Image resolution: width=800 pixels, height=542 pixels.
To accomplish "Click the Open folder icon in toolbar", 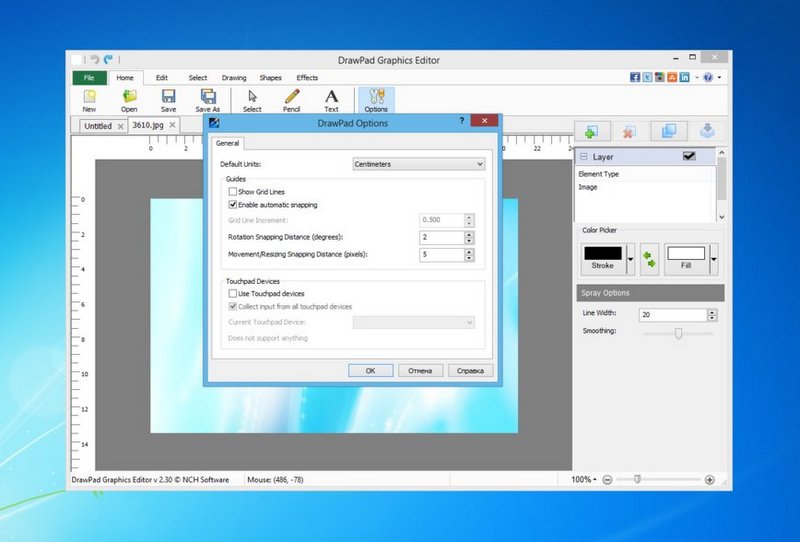I will [x=129, y=100].
